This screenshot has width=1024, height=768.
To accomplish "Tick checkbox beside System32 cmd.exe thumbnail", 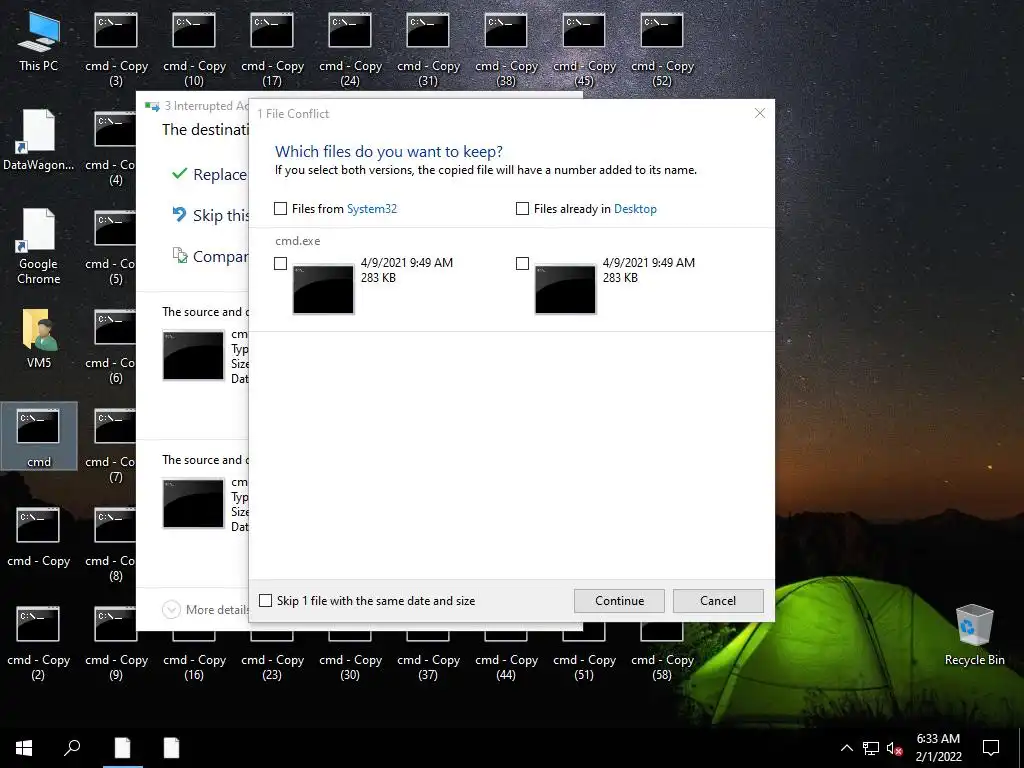I will 280,263.
